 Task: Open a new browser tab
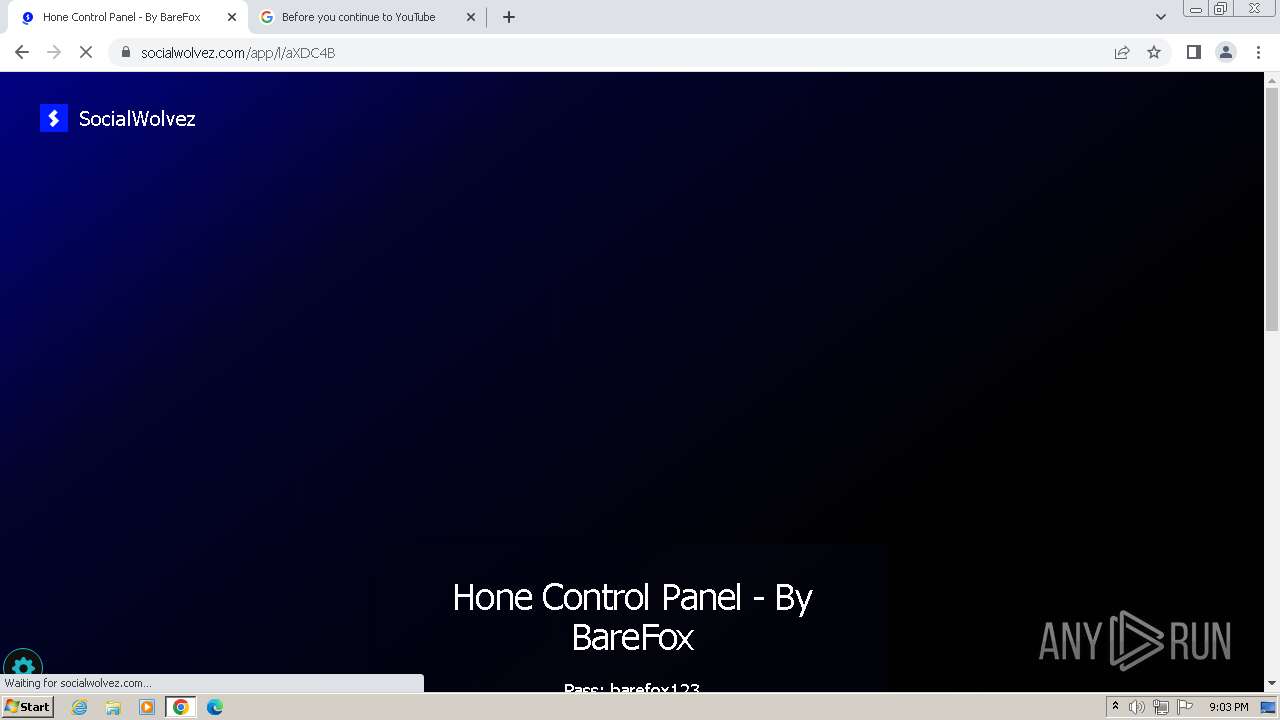(x=509, y=17)
